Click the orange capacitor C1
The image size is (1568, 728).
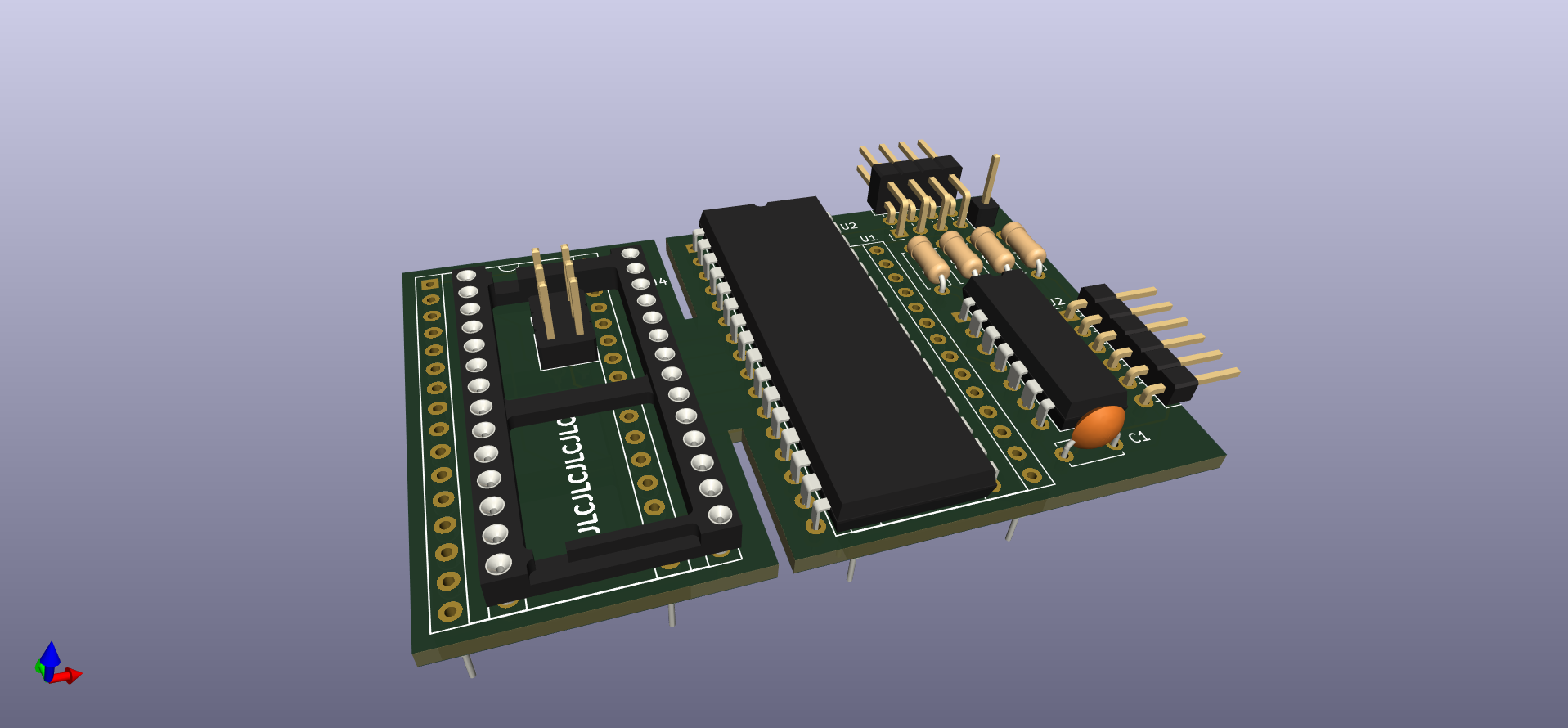[x=1098, y=426]
